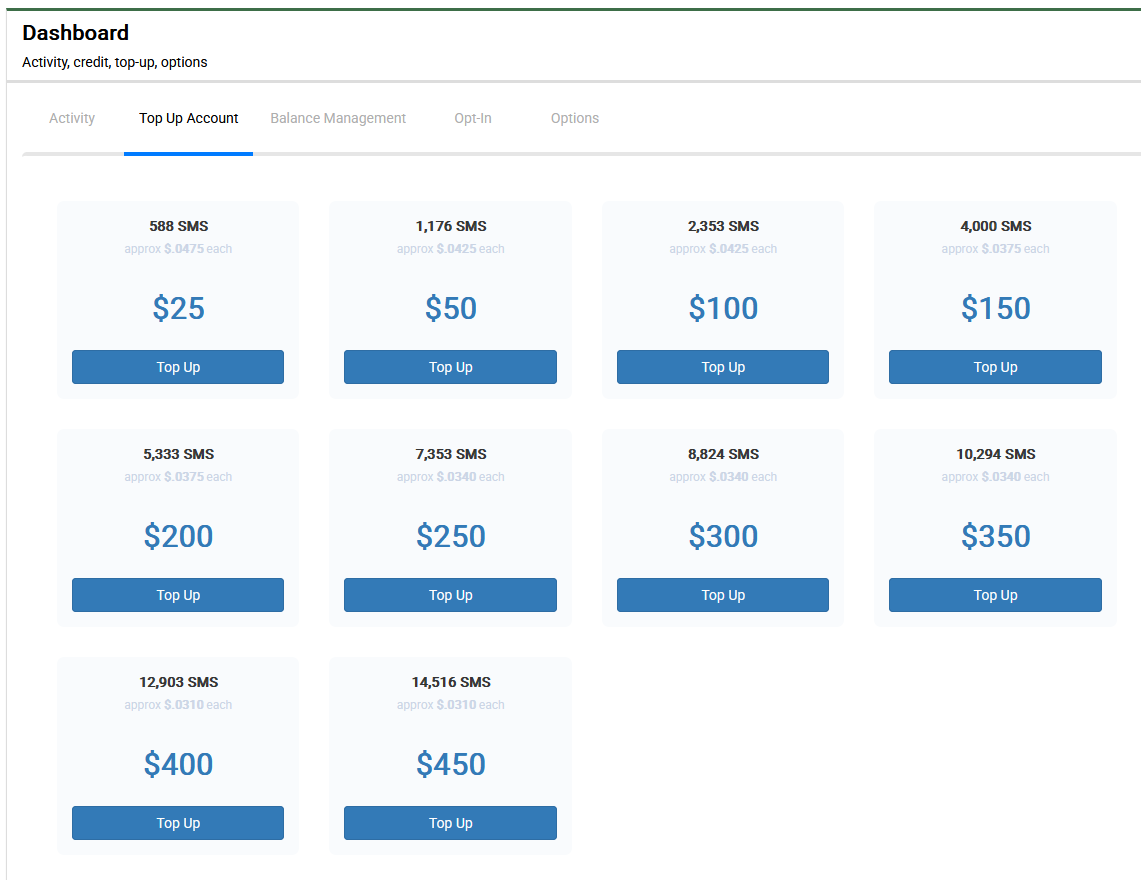This screenshot has height=880, width=1141.
Task: Click Top Up for the $50 package
Action: point(450,367)
